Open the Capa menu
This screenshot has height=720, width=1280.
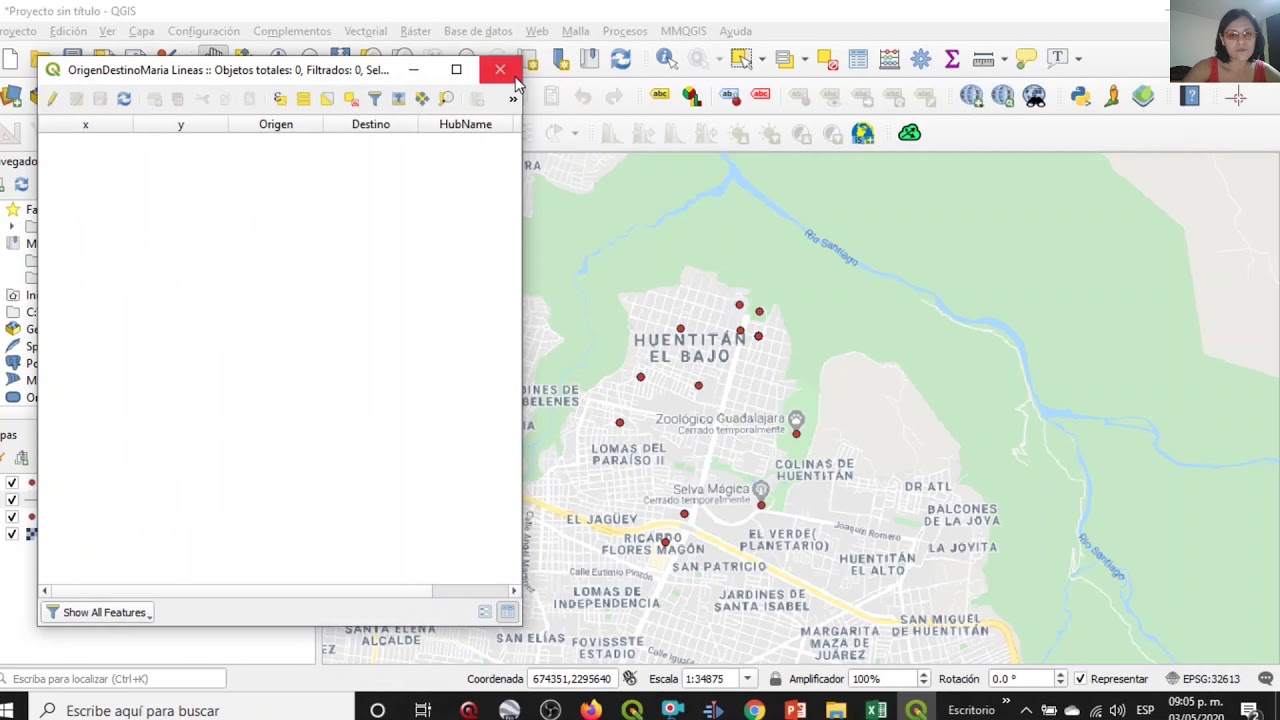click(141, 31)
